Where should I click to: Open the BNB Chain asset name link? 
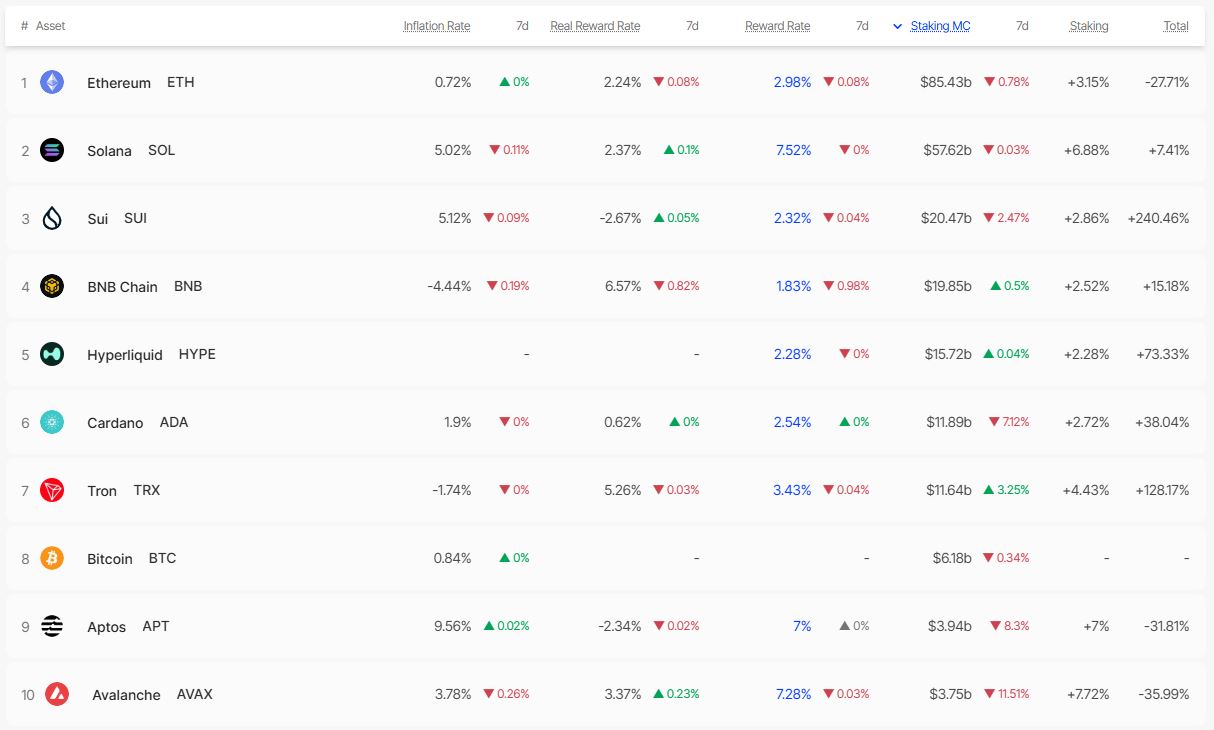coord(122,287)
